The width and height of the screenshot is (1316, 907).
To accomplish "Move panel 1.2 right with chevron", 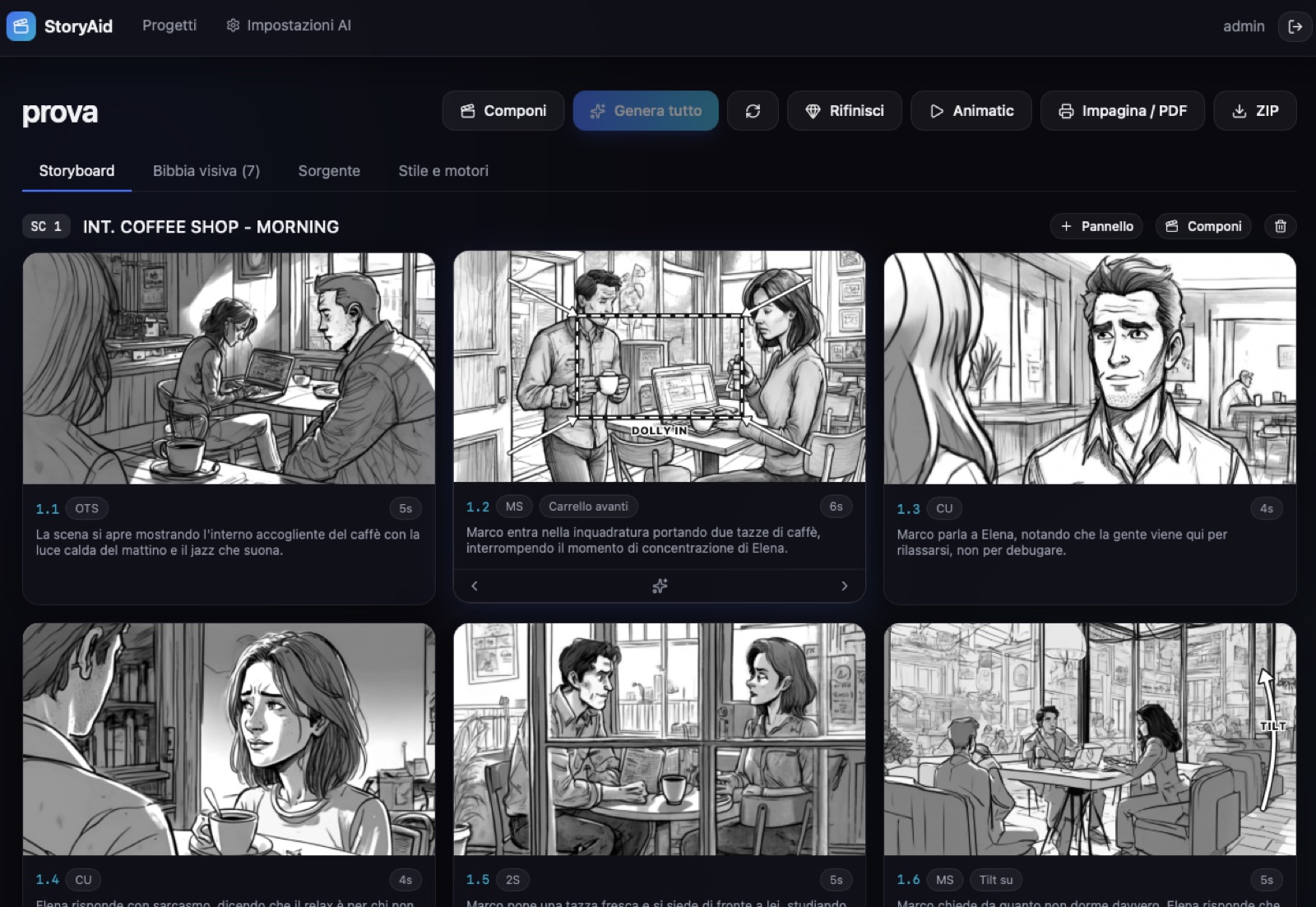I will click(844, 586).
